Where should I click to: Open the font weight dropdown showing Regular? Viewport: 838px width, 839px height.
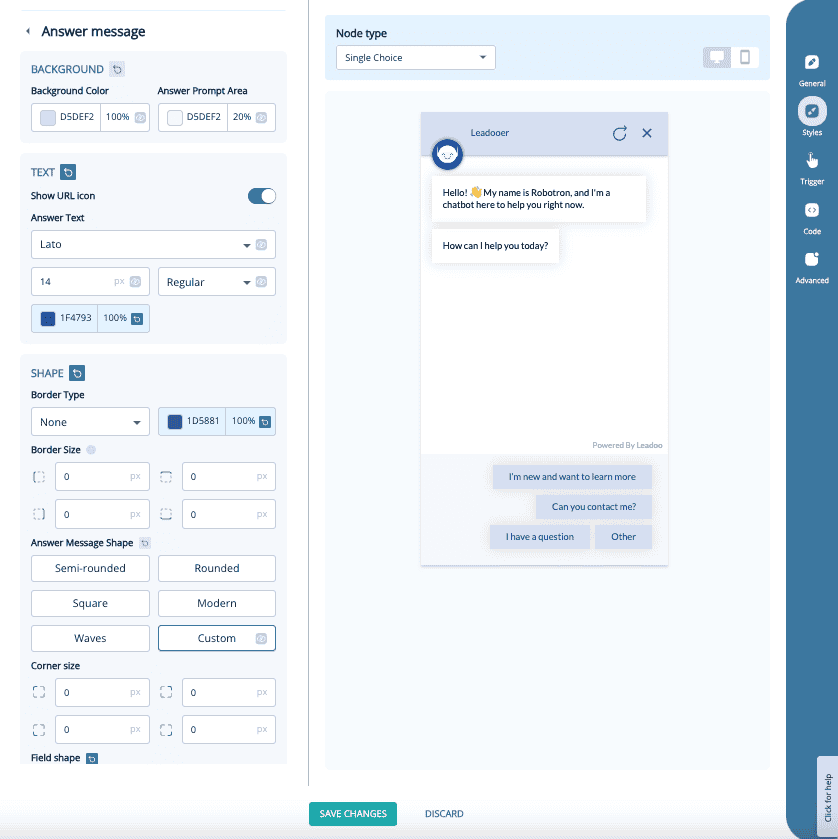point(216,281)
